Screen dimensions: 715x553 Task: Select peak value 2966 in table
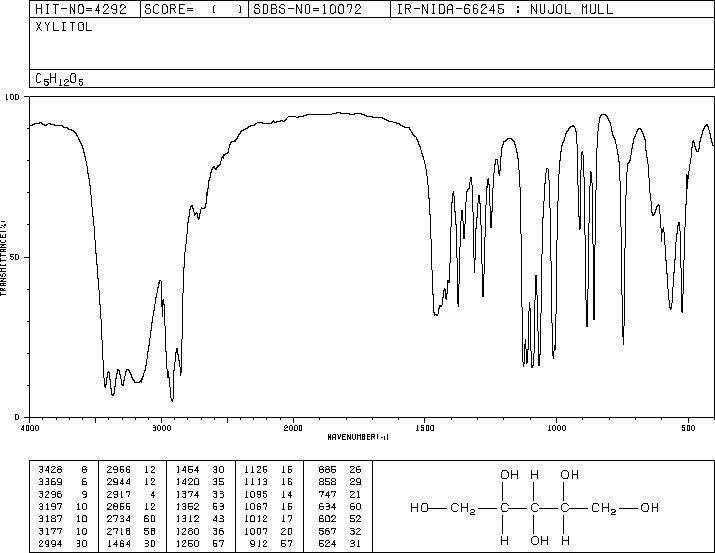pos(119,470)
